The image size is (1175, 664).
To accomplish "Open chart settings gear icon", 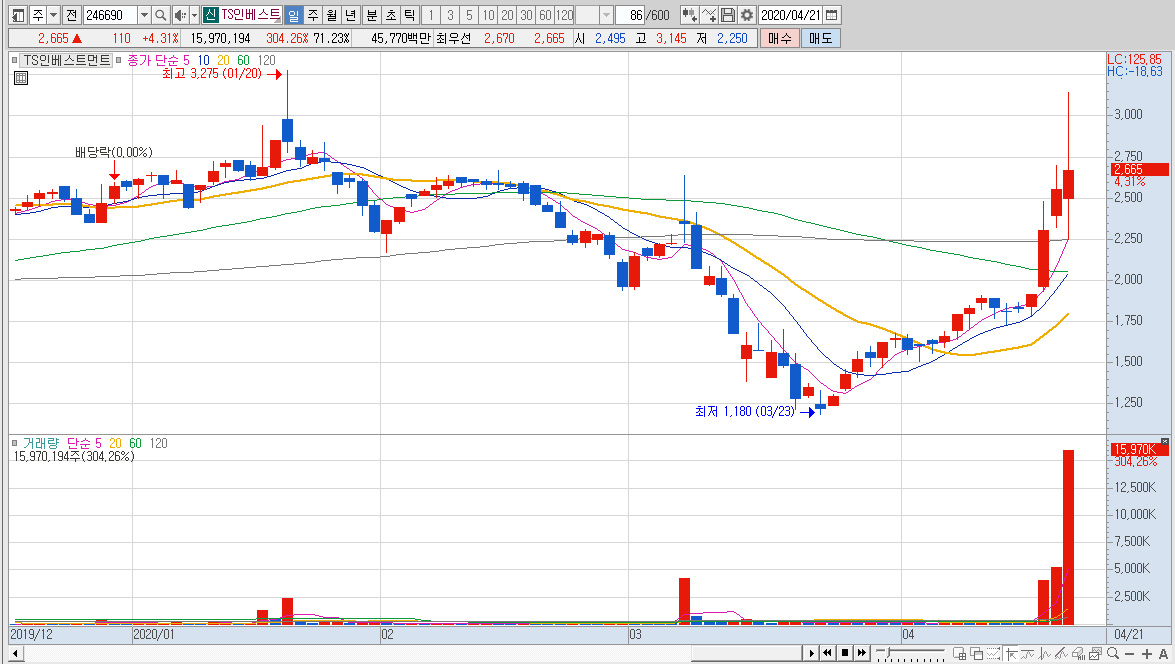I will coord(746,15).
